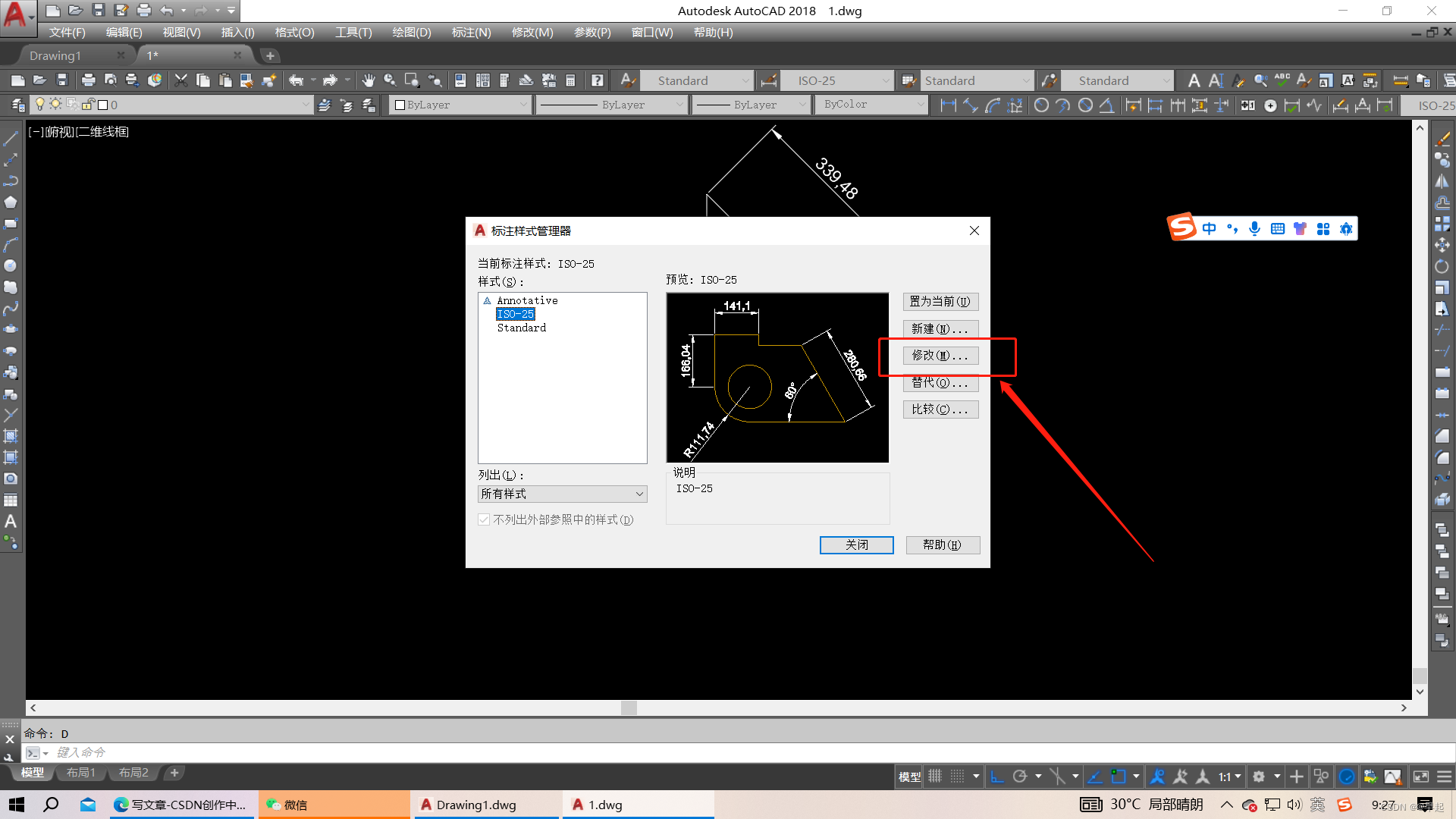This screenshot has height=819, width=1456.
Task: Expand the ISO-25 dimension style dropdown
Action: click(x=886, y=80)
